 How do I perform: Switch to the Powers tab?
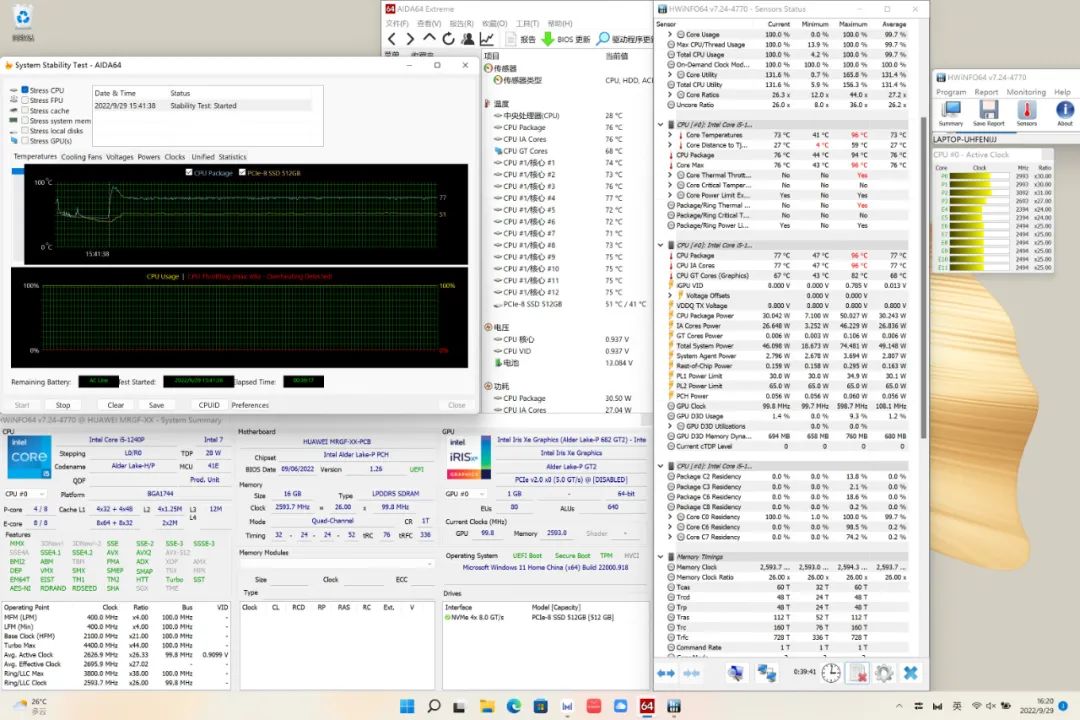point(149,157)
